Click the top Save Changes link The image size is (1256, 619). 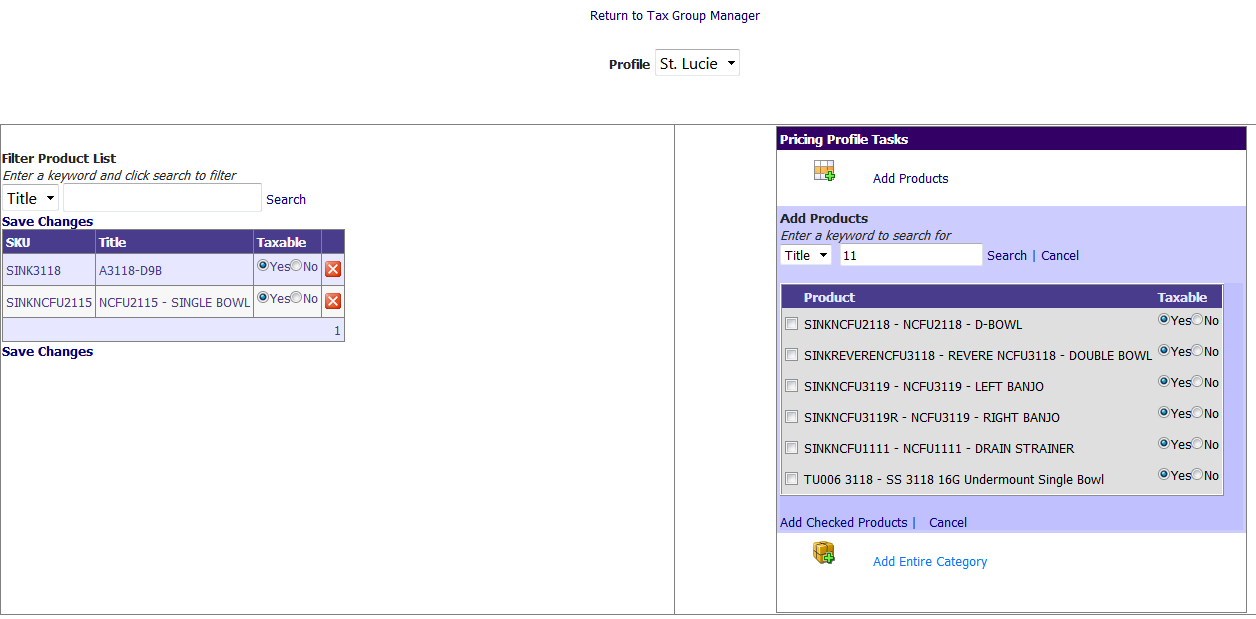(x=47, y=221)
